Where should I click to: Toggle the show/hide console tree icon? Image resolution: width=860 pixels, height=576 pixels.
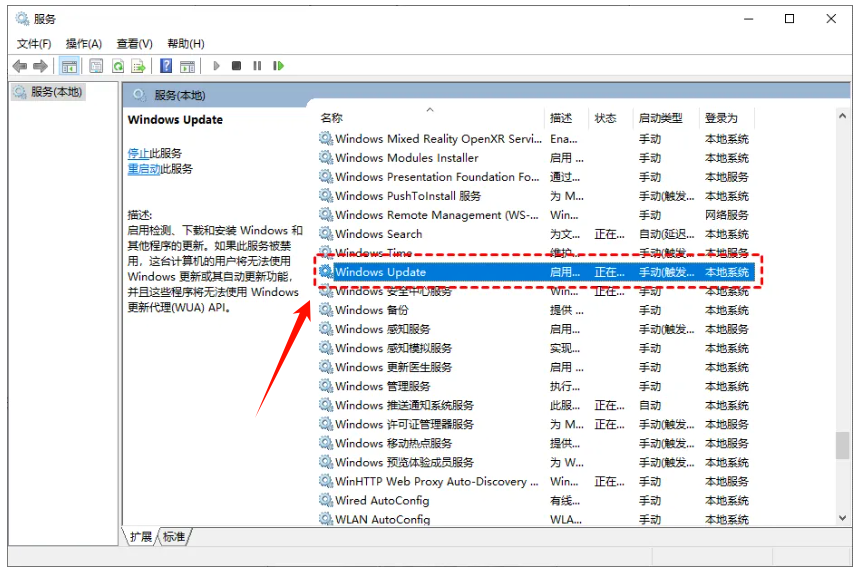click(x=70, y=66)
